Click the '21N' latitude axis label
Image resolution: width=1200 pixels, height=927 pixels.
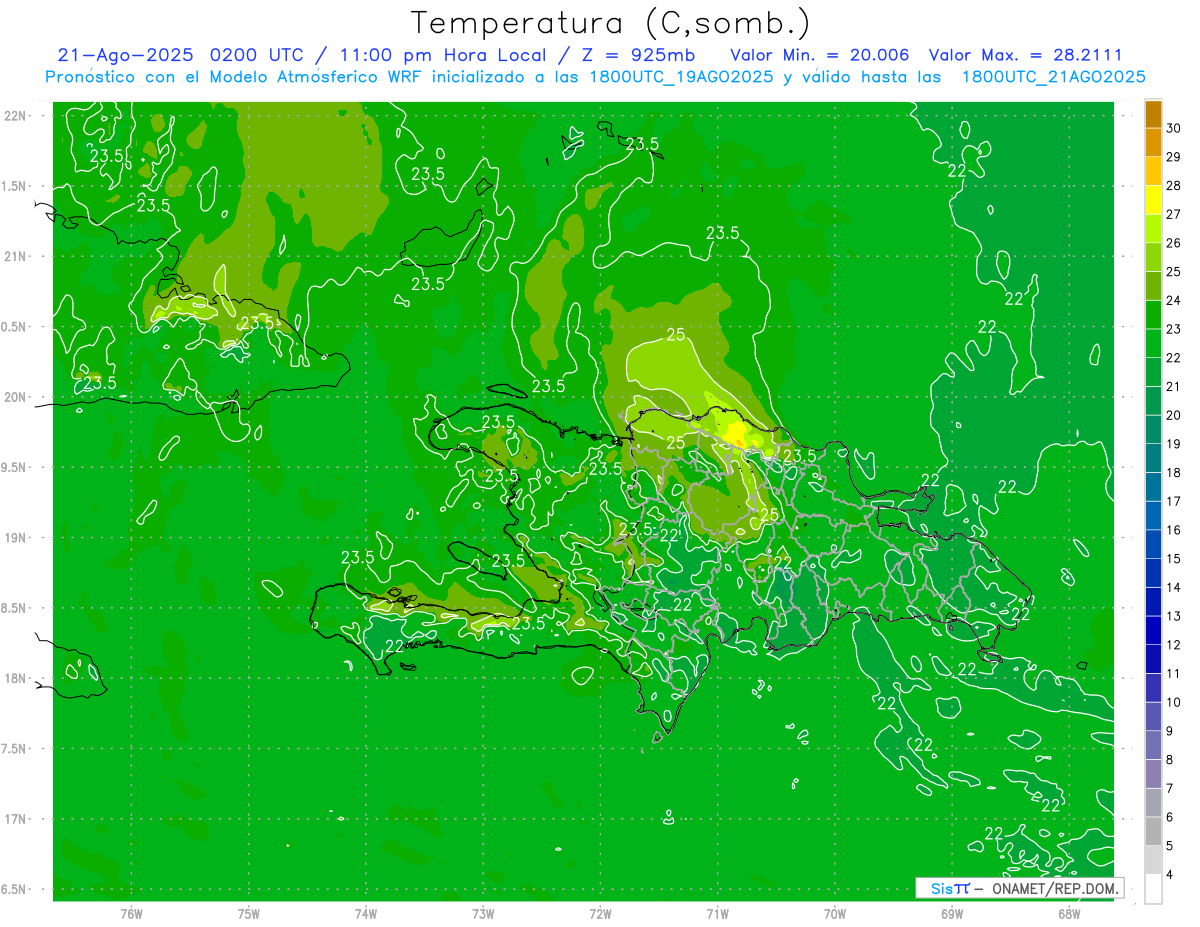click(x=14, y=256)
